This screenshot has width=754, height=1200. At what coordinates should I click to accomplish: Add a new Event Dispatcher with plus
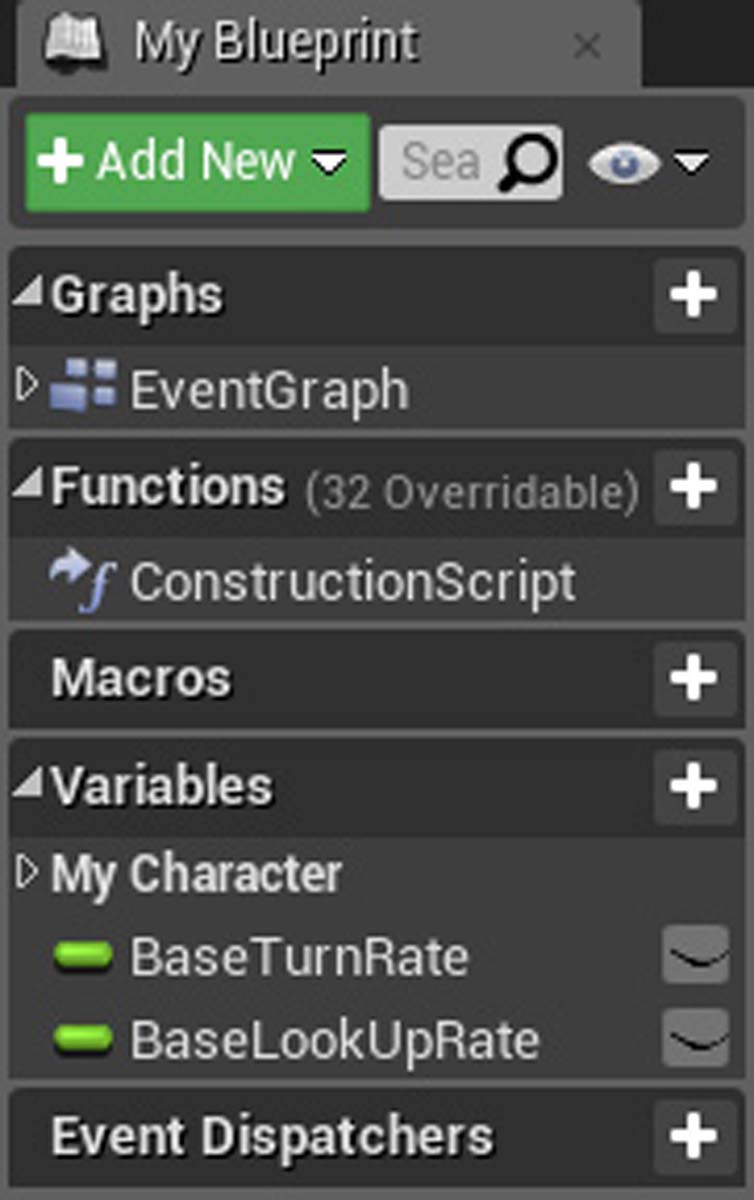[694, 1136]
